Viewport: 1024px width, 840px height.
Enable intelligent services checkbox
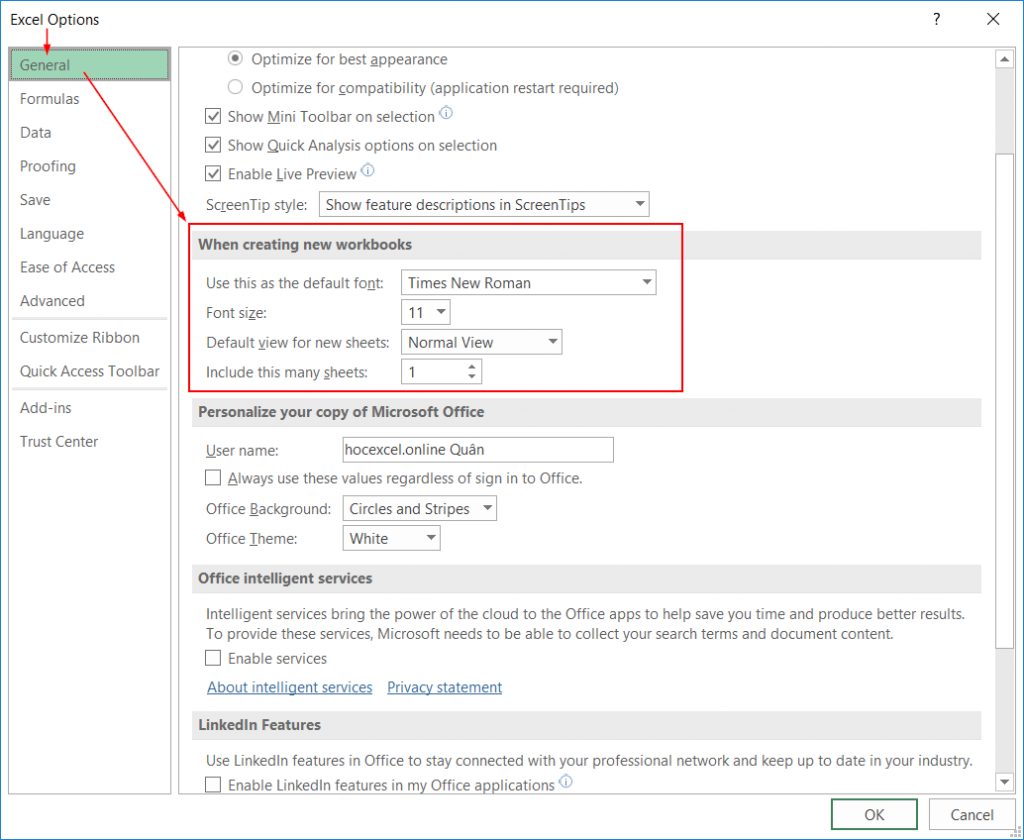pyautogui.click(x=213, y=658)
